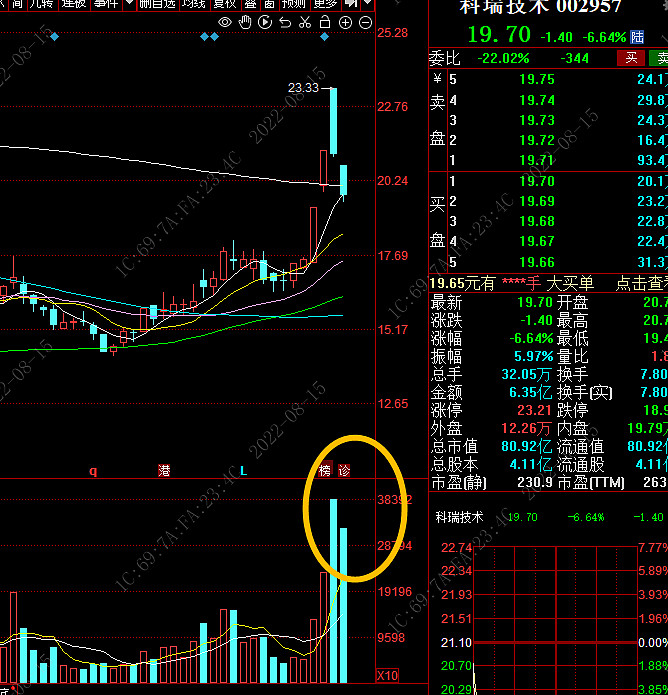
Task: Click the 预测 toolbar button
Action: (290, 4)
